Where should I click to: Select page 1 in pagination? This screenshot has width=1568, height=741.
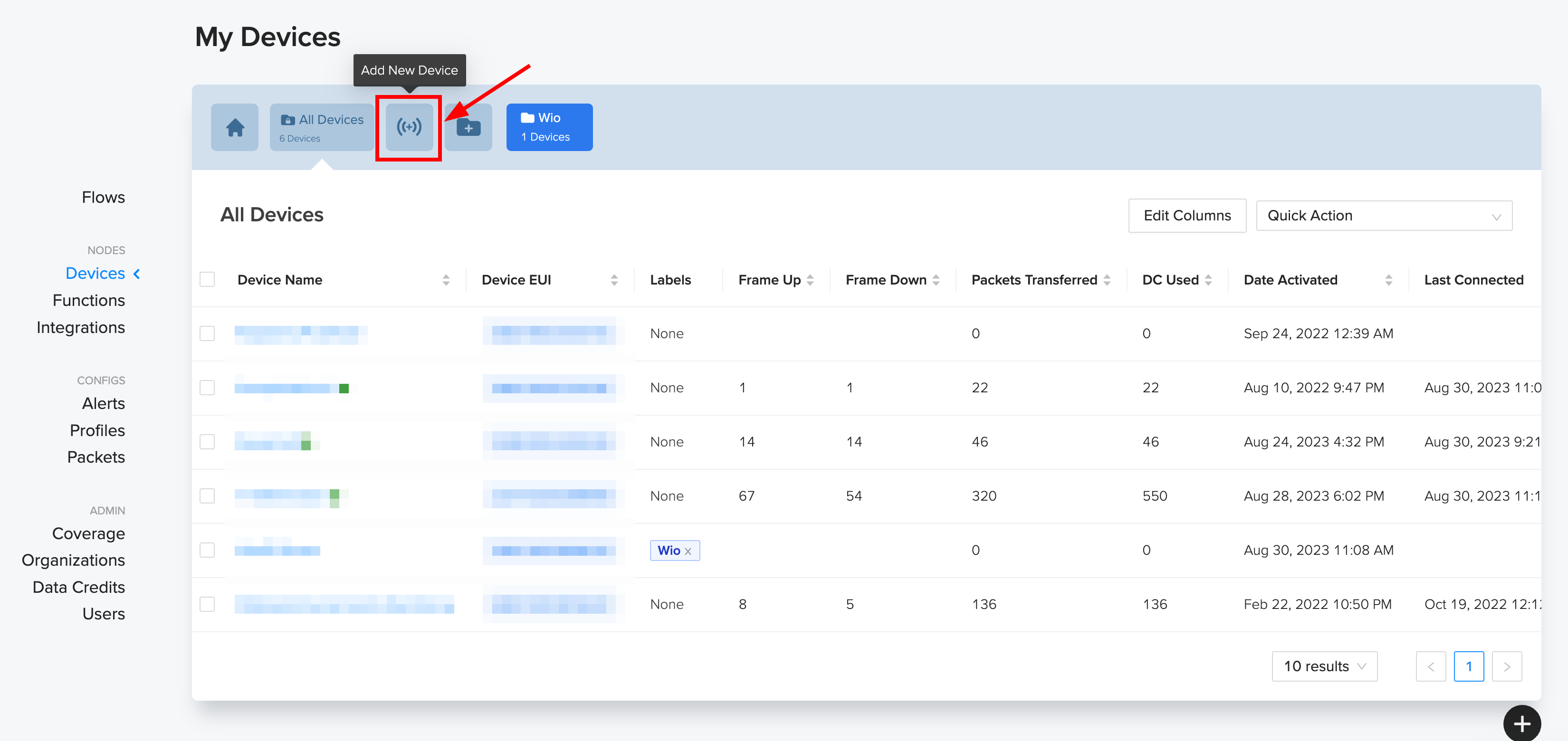(x=1468, y=666)
